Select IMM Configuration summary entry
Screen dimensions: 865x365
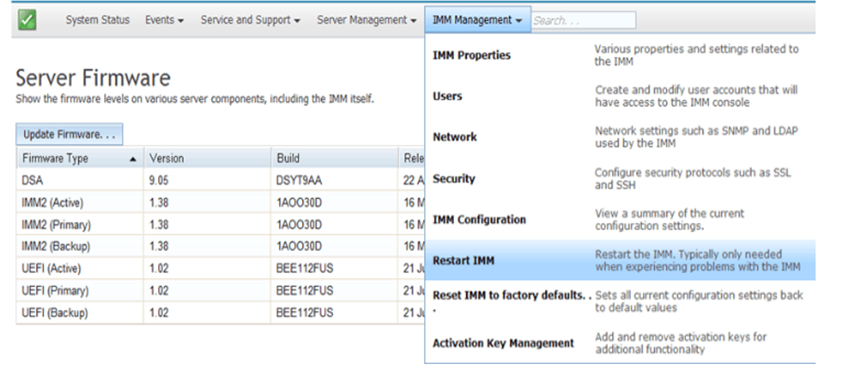(620, 219)
